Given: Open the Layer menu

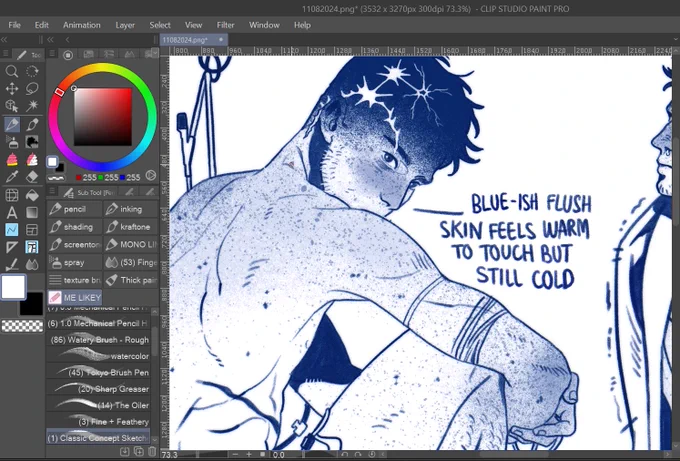Looking at the screenshot, I should click(125, 25).
